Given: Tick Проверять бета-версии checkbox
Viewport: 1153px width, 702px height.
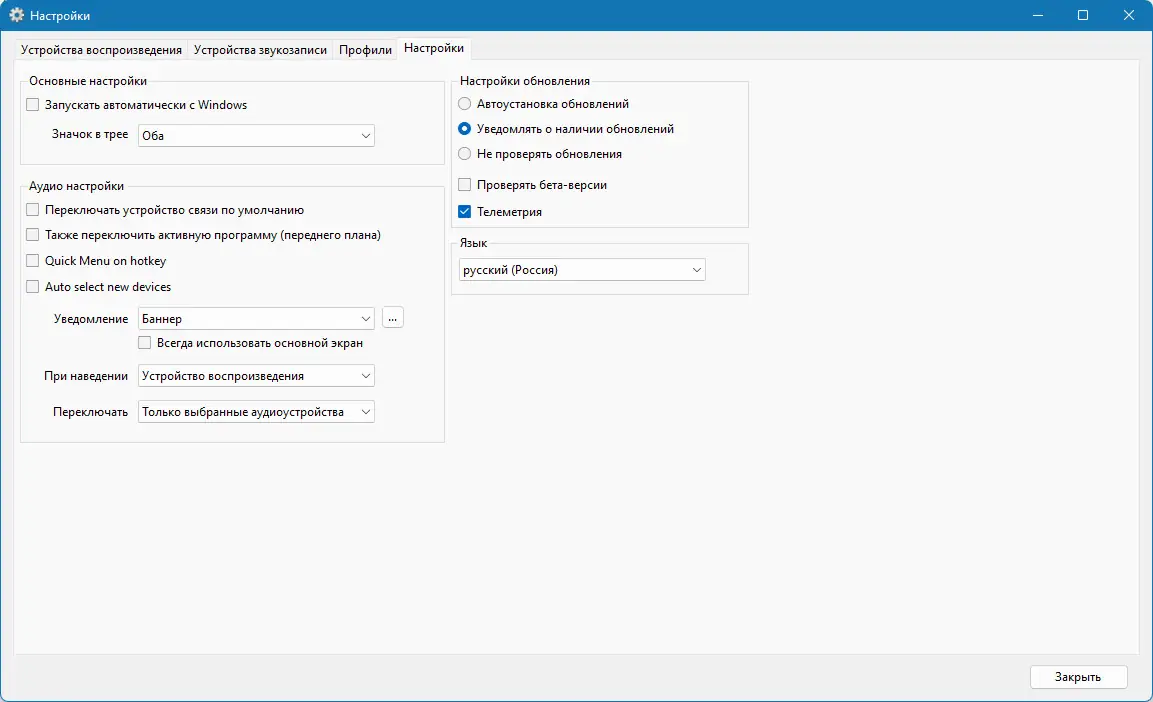Looking at the screenshot, I should (x=465, y=185).
